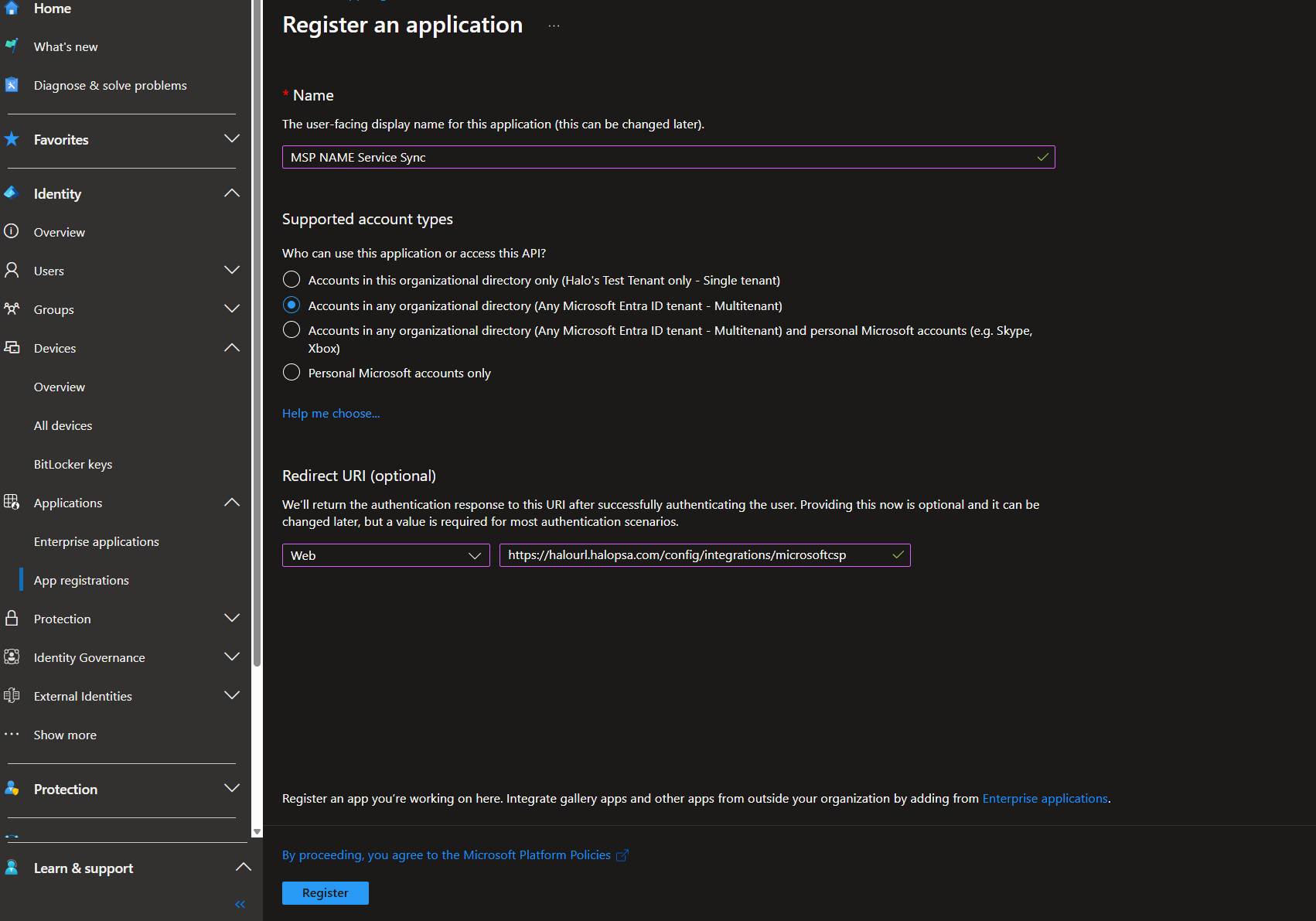
Task: Click the Identity Overview entry
Action: (60, 232)
